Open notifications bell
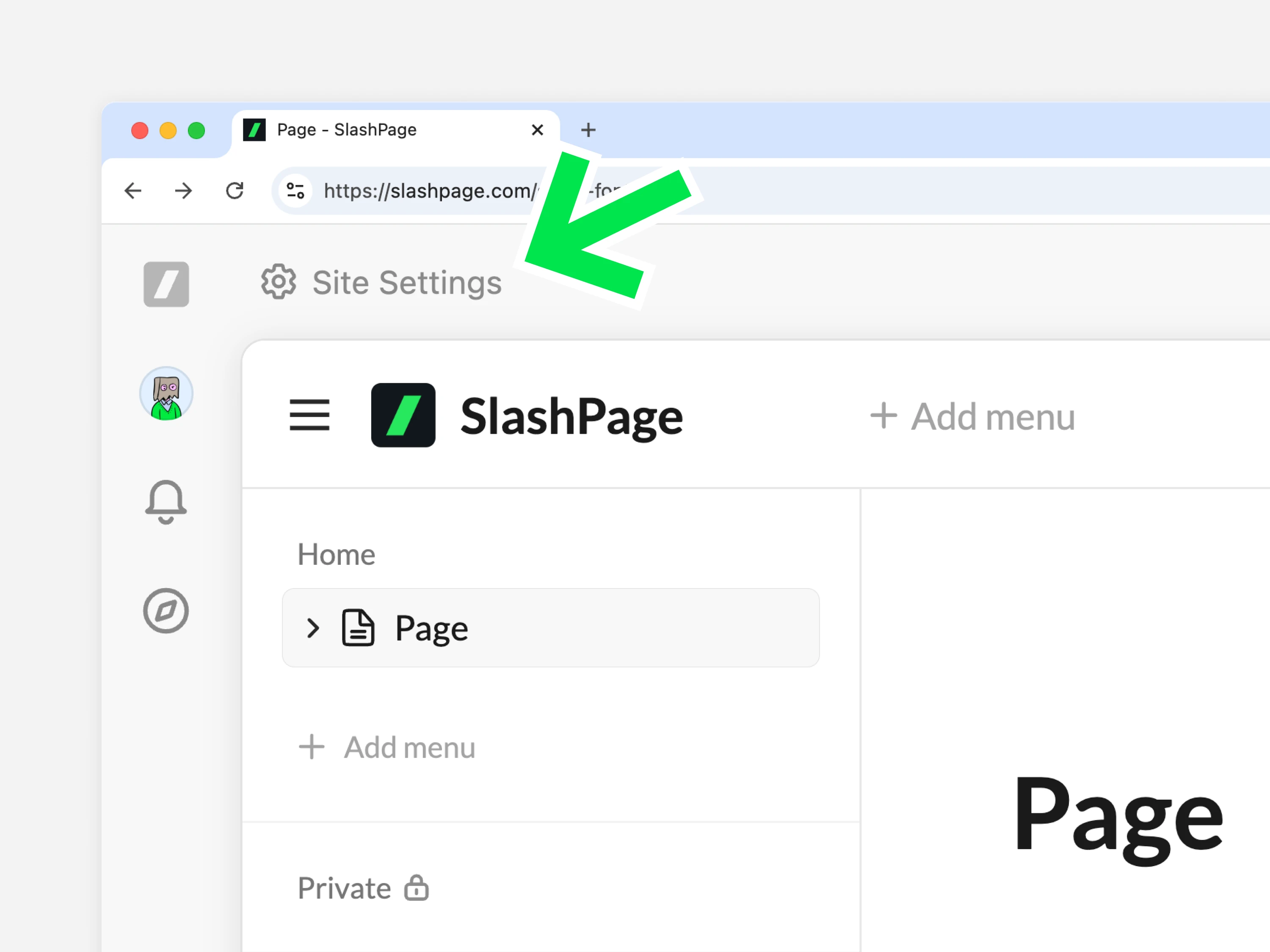1270x952 pixels. click(x=166, y=502)
